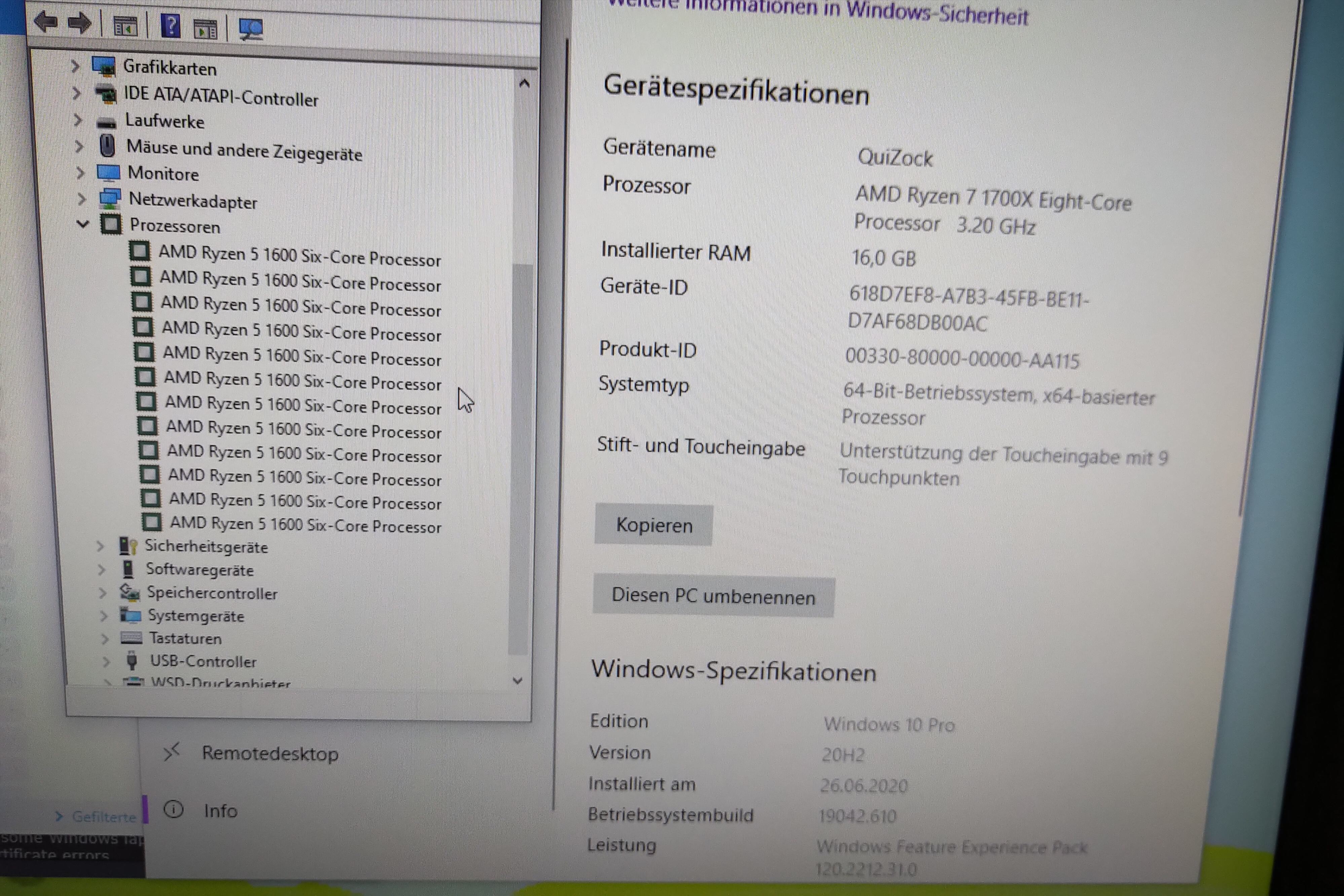Image resolution: width=1344 pixels, height=896 pixels.
Task: Click the Kopieren button
Action: [x=654, y=525]
